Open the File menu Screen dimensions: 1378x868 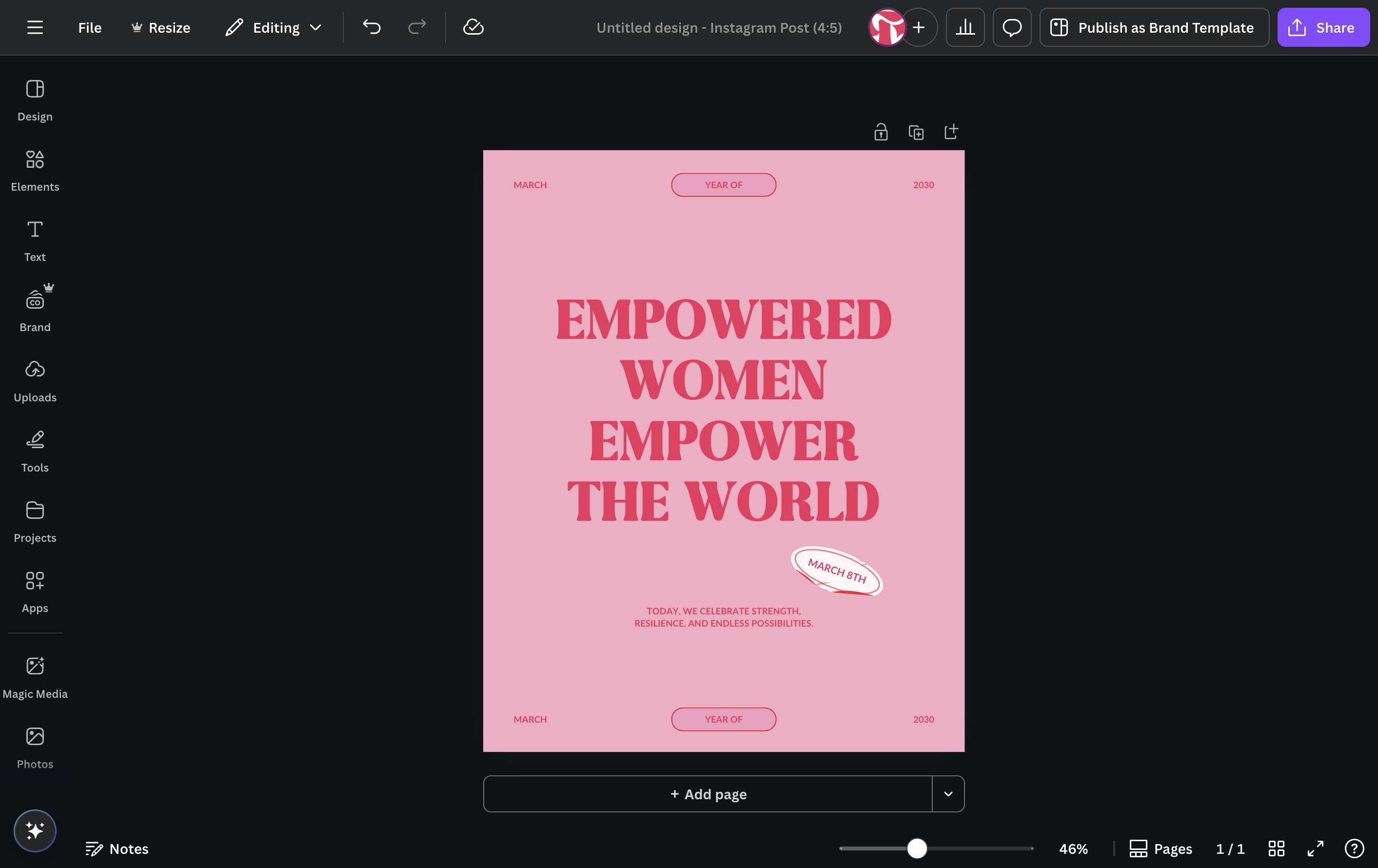click(x=90, y=27)
